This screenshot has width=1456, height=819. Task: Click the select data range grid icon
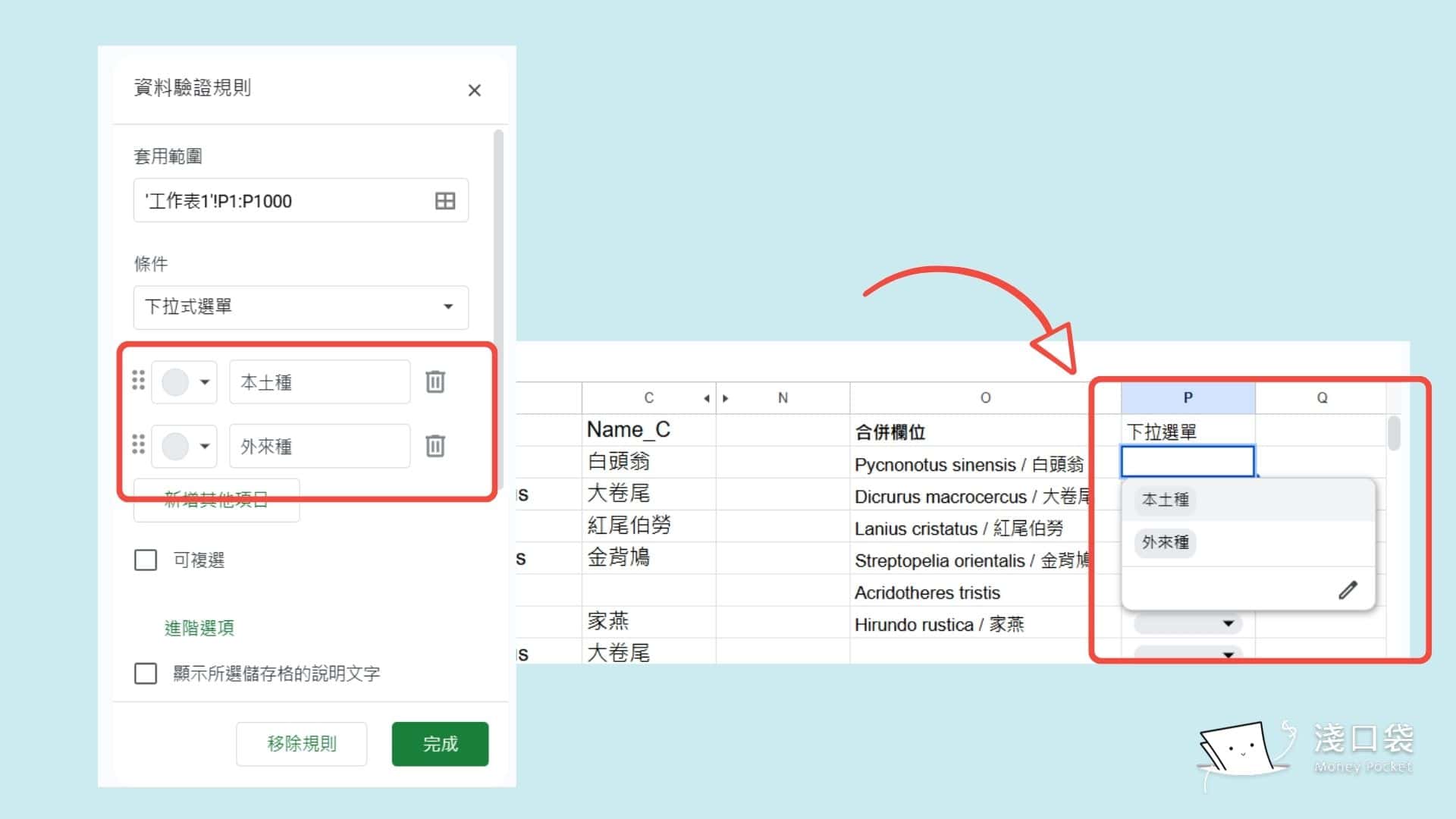click(x=445, y=201)
